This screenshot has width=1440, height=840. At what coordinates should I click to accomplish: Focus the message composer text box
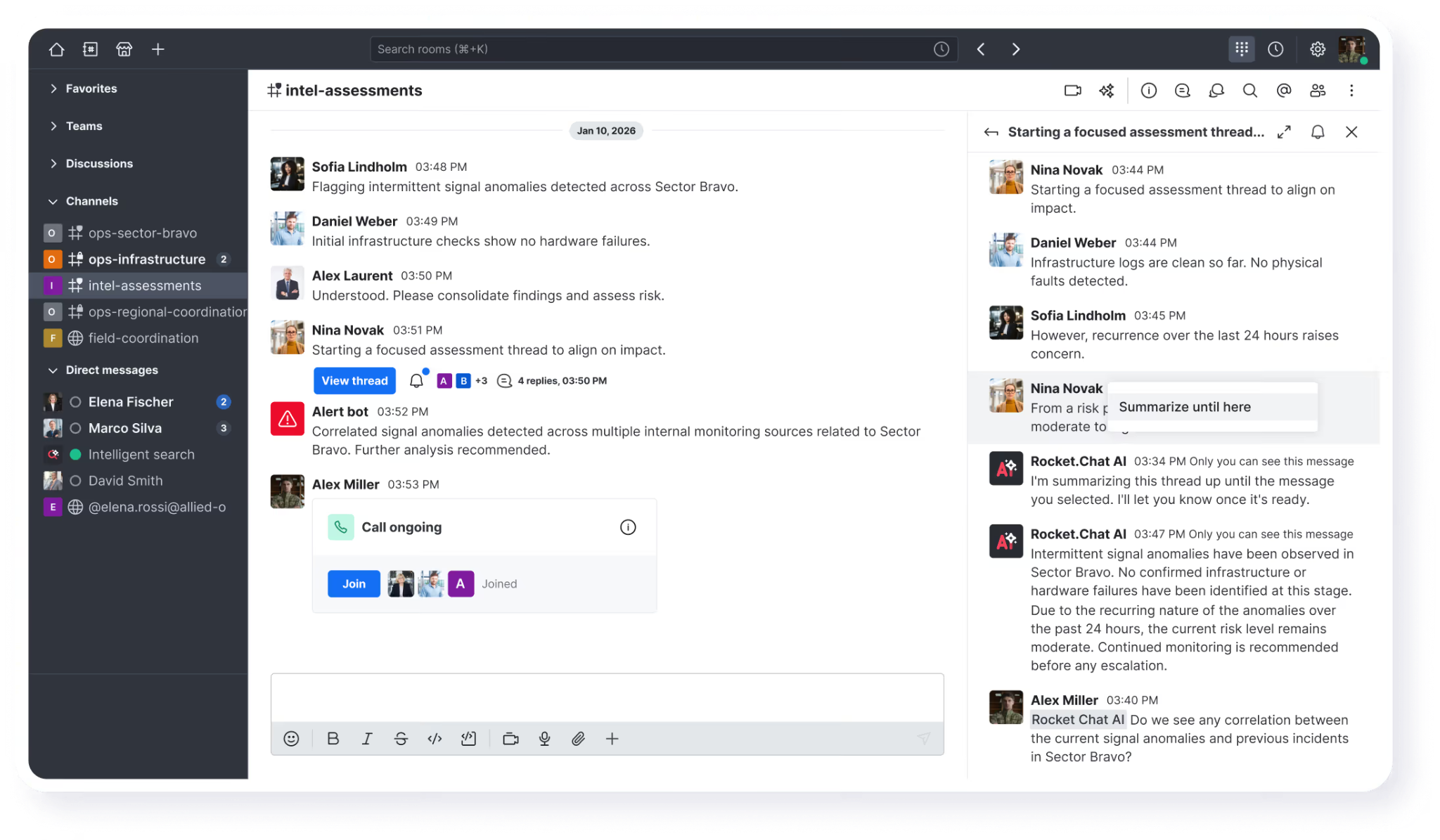click(607, 698)
